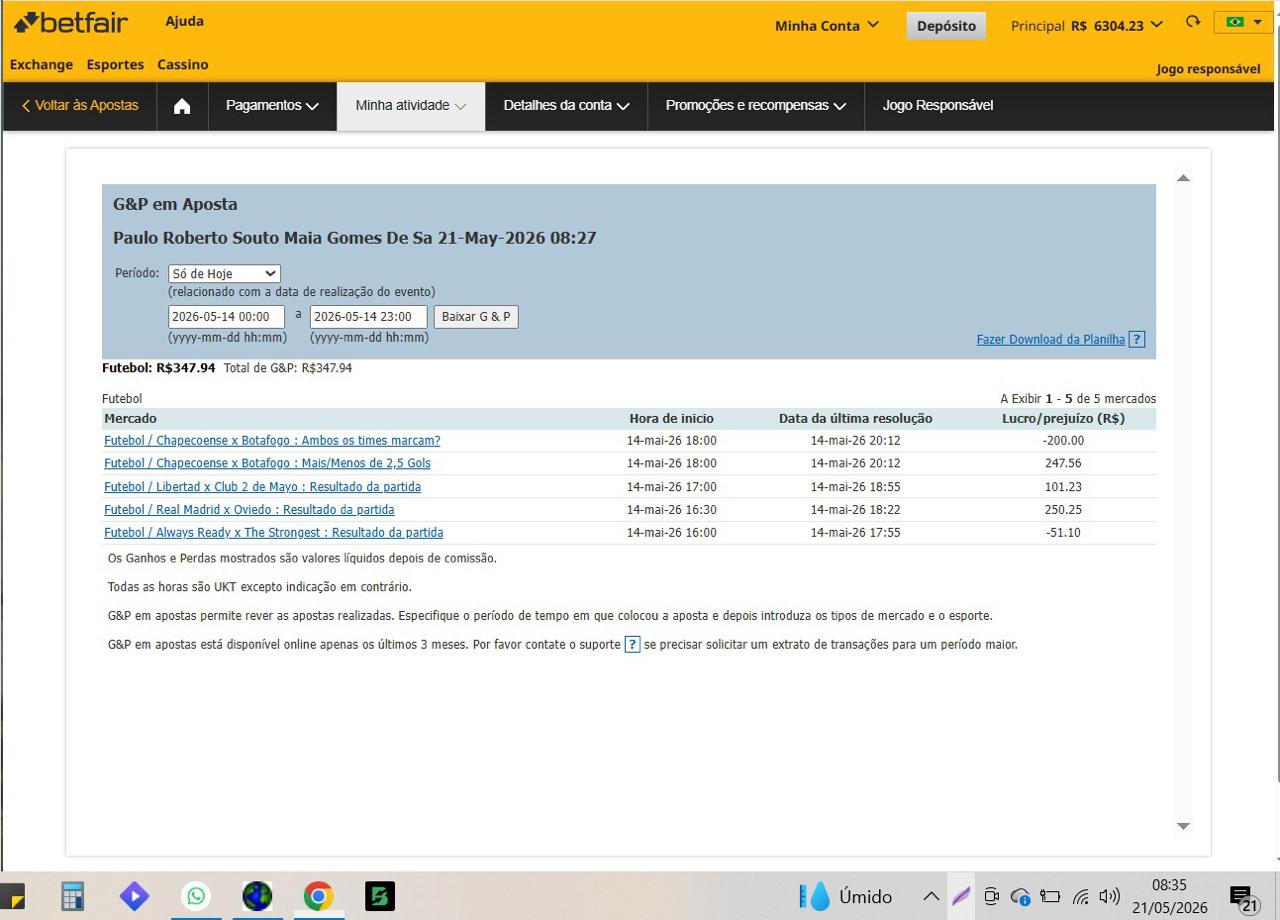This screenshot has width=1280, height=920.
Task: Click the Baixar G & P button
Action: pyautogui.click(x=476, y=317)
